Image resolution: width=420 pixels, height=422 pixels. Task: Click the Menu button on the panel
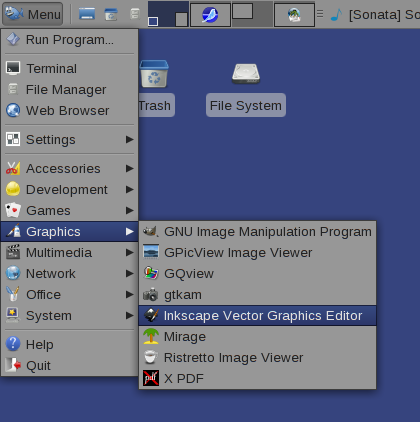tap(33, 14)
